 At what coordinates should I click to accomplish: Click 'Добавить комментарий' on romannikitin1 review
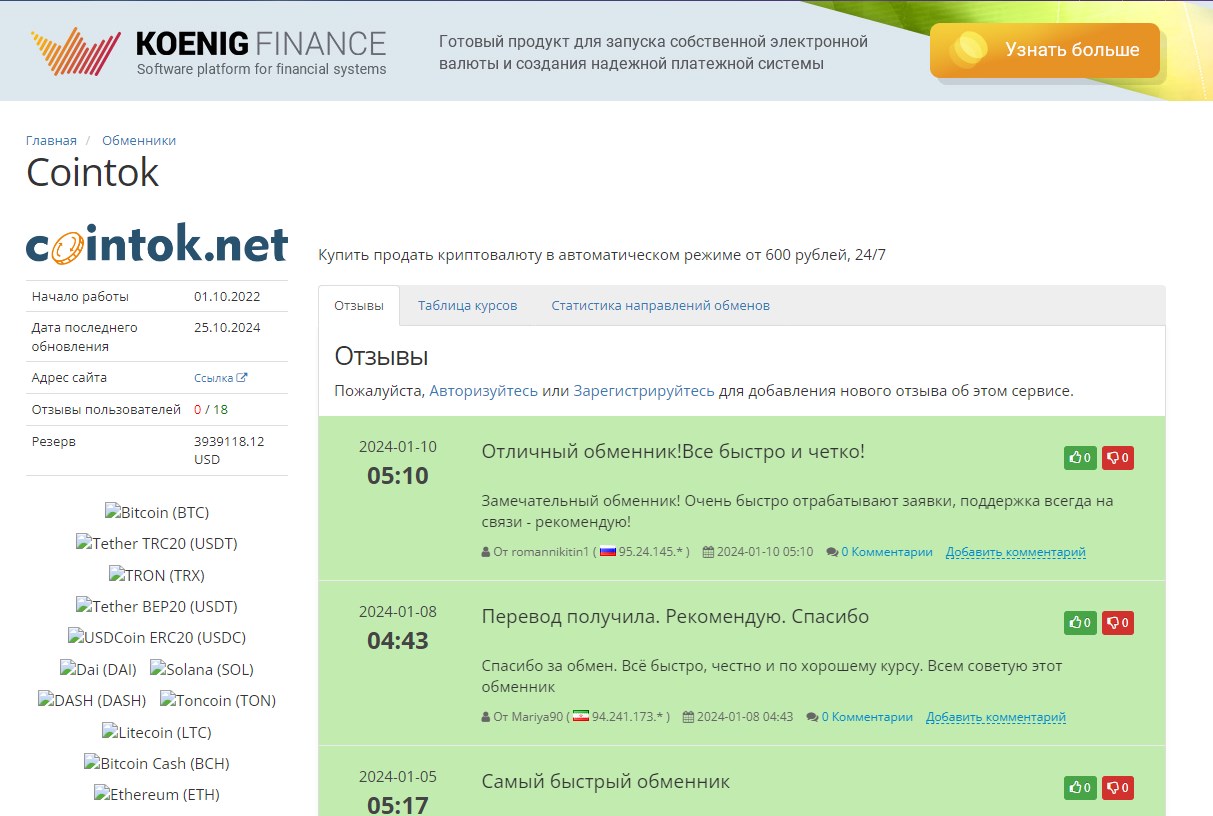click(x=1016, y=552)
